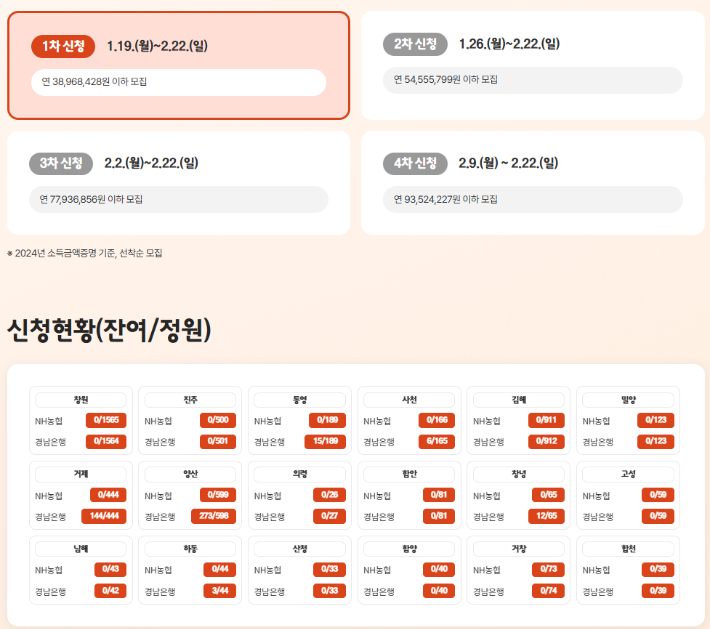This screenshot has height=629, width=710.
Task: Click the 의령 region header
Action: click(300, 474)
